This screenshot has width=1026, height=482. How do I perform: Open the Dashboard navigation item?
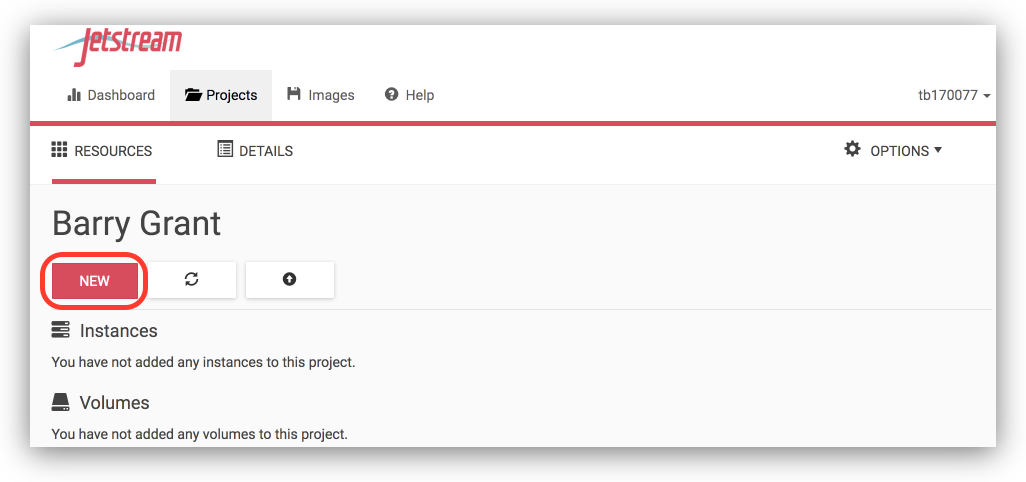point(111,95)
